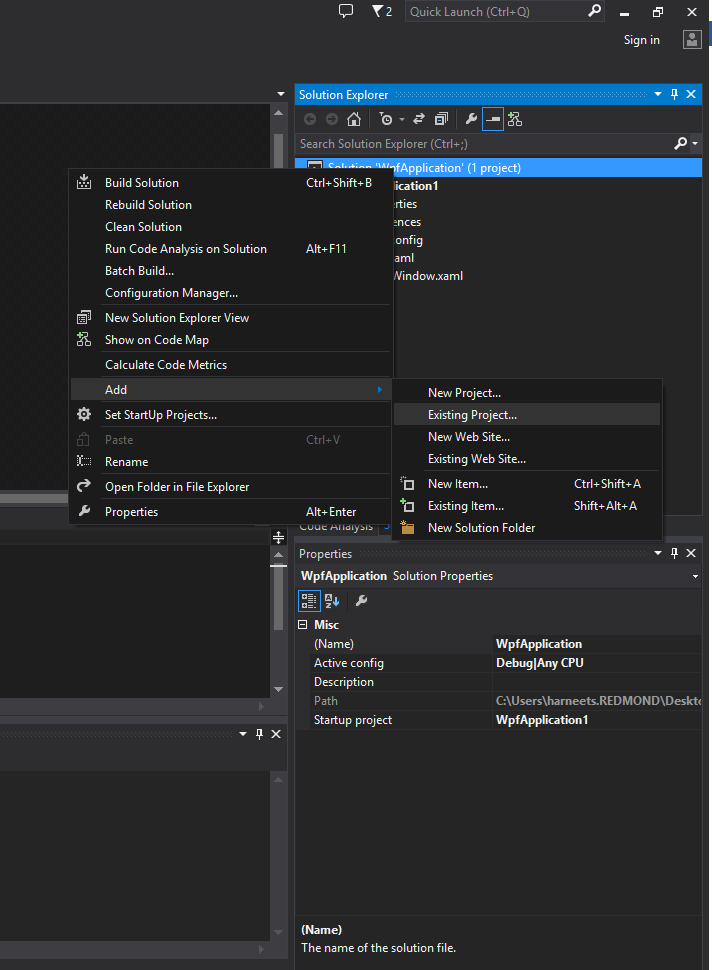Viewport: 712px width, 970px height.
Task: Click the notifications flag filter icon
Action: click(381, 11)
